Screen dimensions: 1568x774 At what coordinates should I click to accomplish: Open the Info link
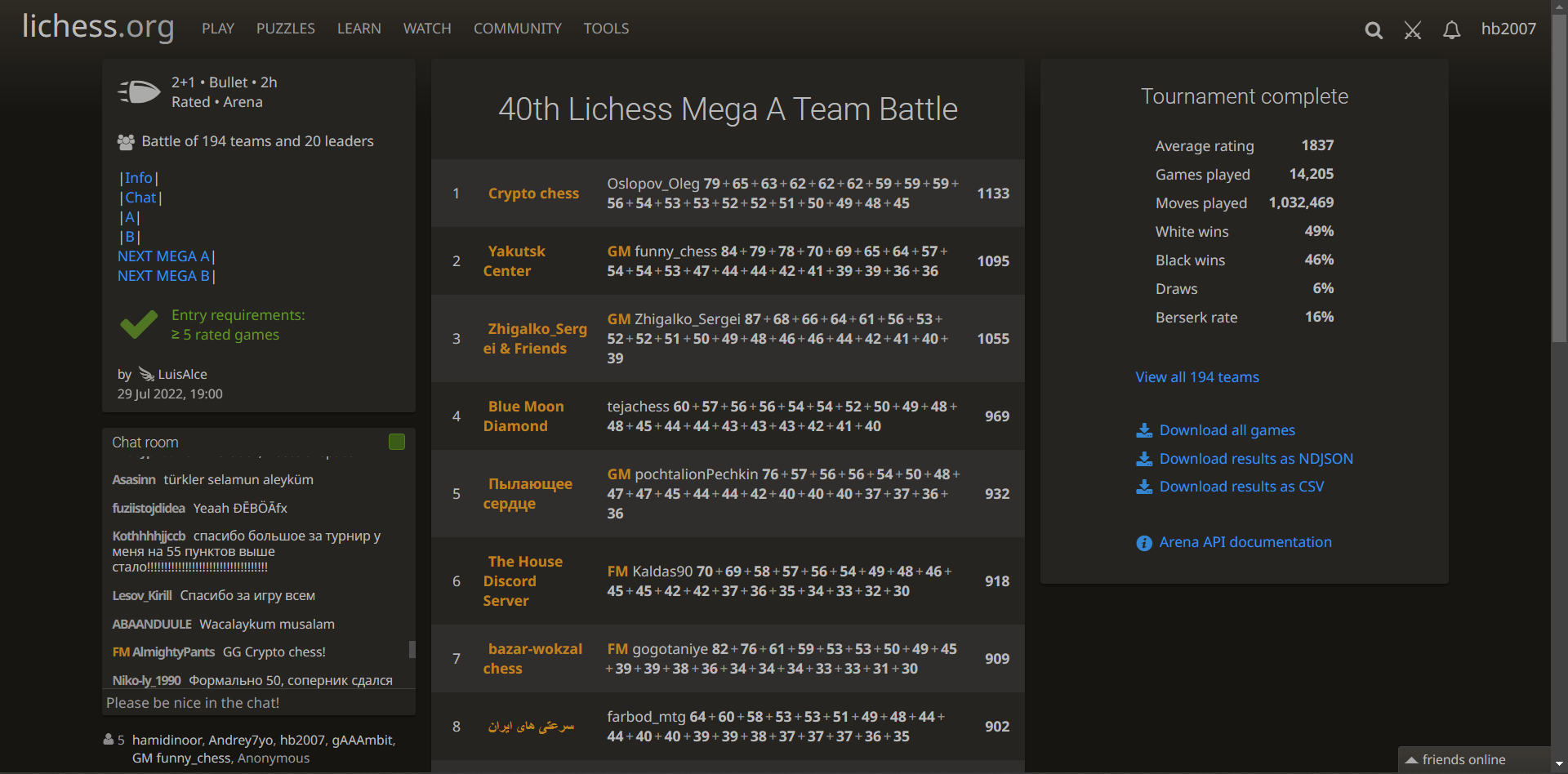point(139,178)
